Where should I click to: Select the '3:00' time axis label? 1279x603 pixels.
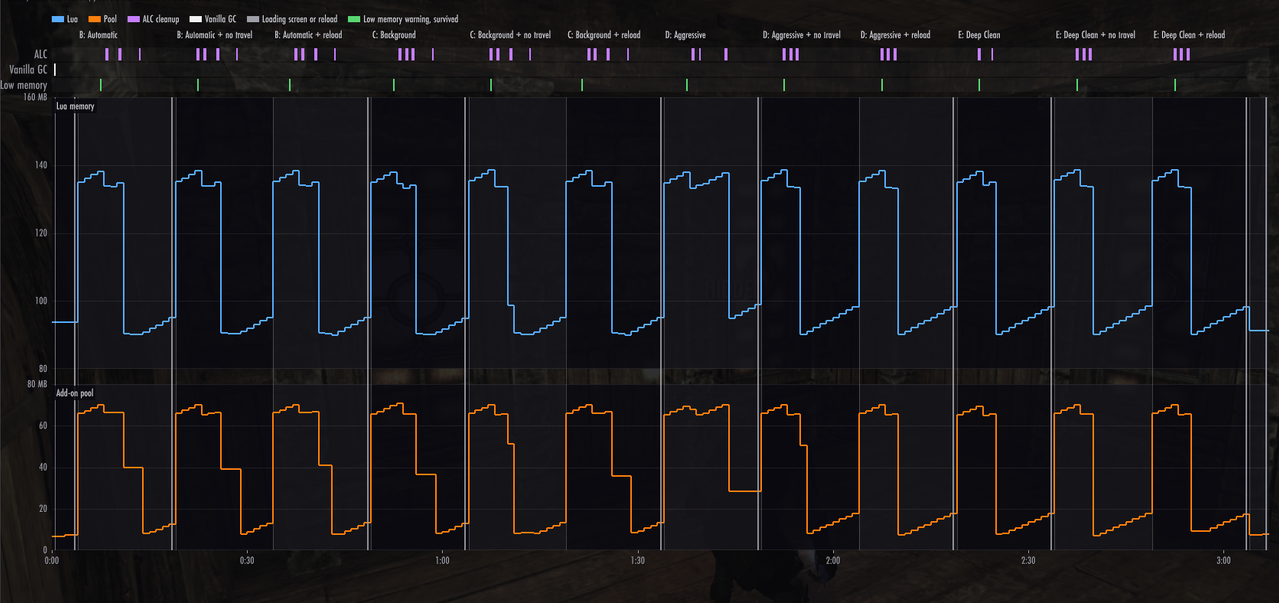pyautogui.click(x=1223, y=560)
